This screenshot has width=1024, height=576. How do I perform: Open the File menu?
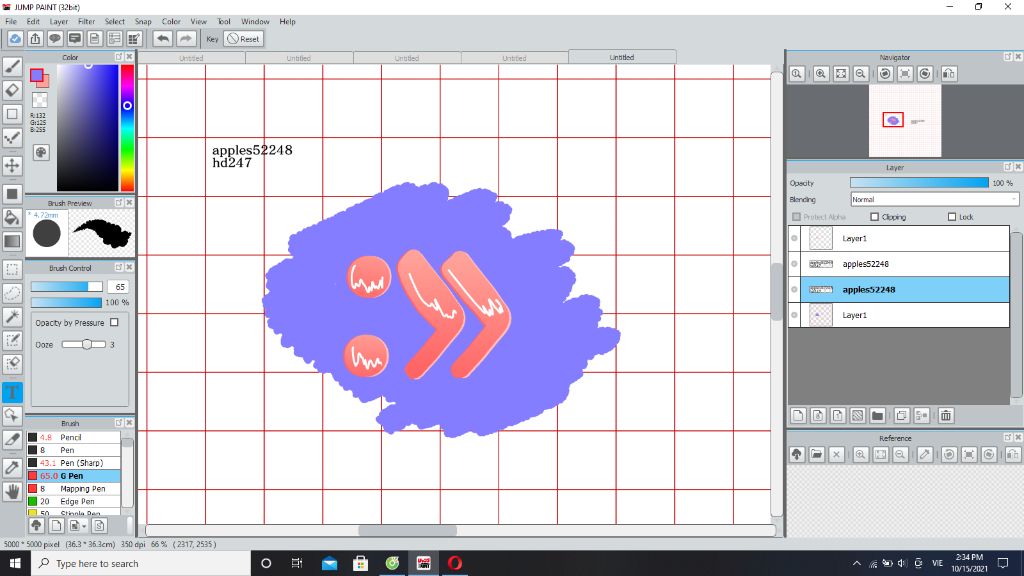(x=11, y=22)
